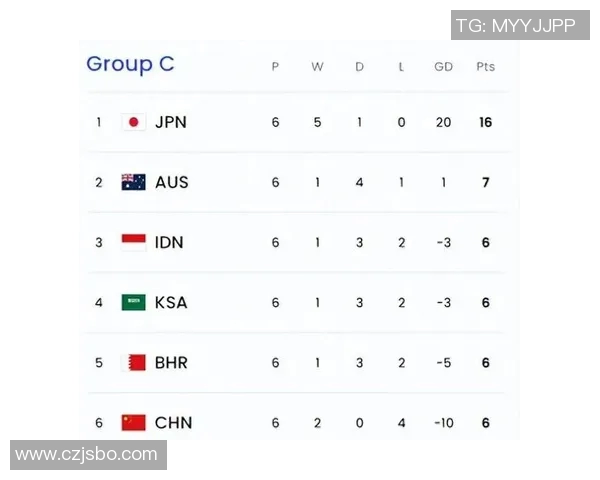Viewport: 600px width, 480px height.
Task: Click the Saudi Arabia flag icon
Action: [x=133, y=302]
